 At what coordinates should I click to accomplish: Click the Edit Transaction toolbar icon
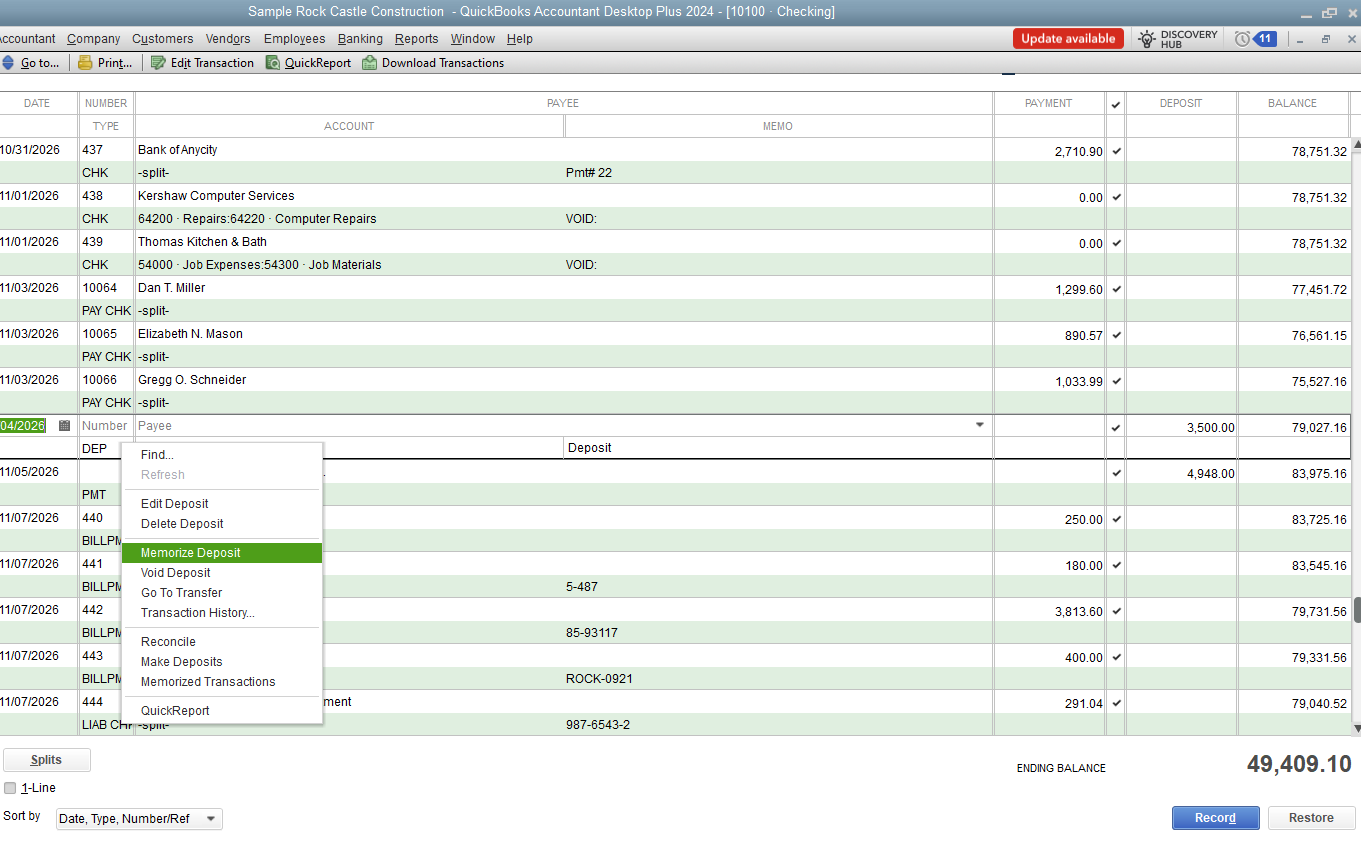click(159, 63)
